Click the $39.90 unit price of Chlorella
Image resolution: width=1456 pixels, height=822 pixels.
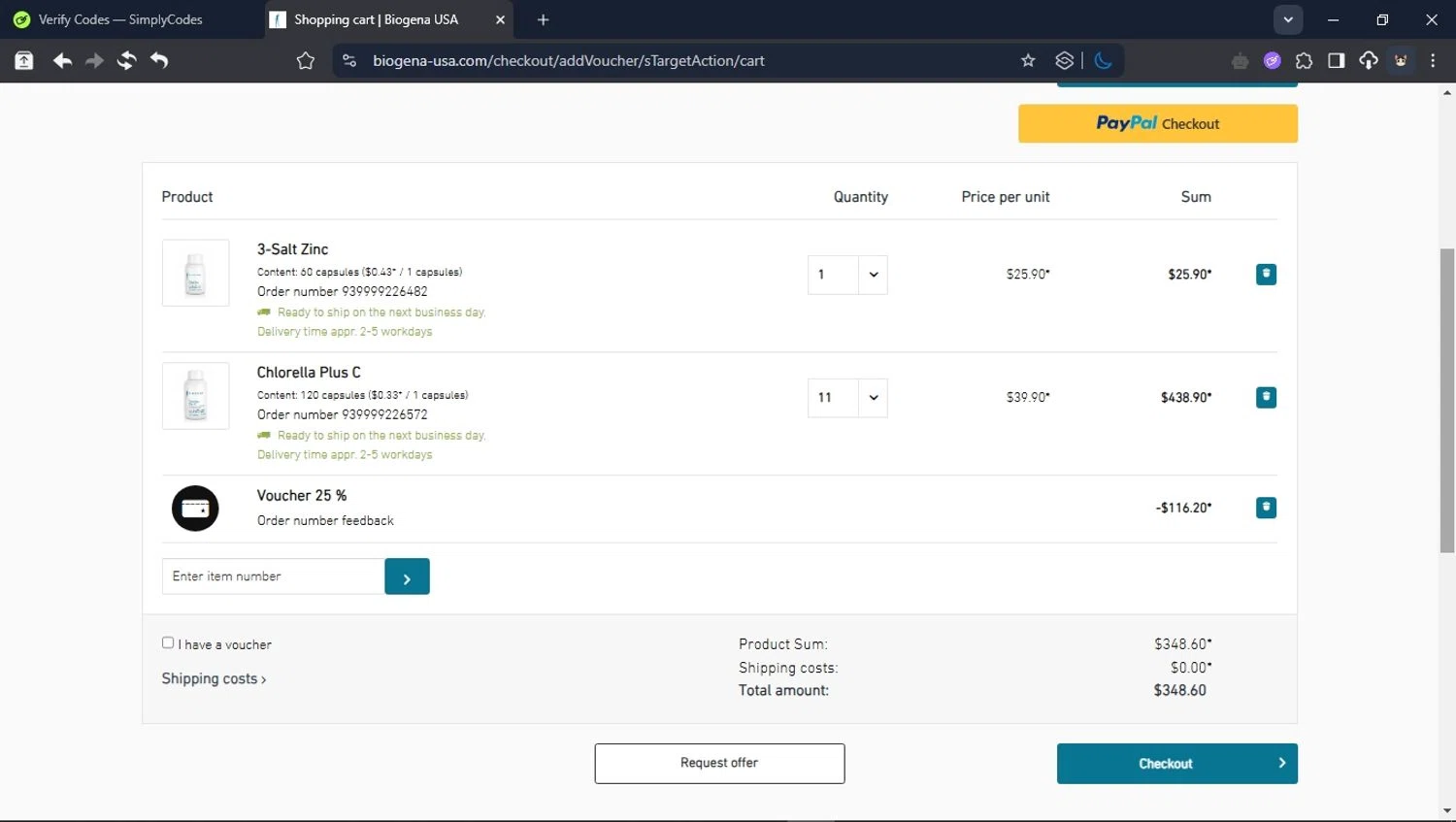click(x=1028, y=398)
